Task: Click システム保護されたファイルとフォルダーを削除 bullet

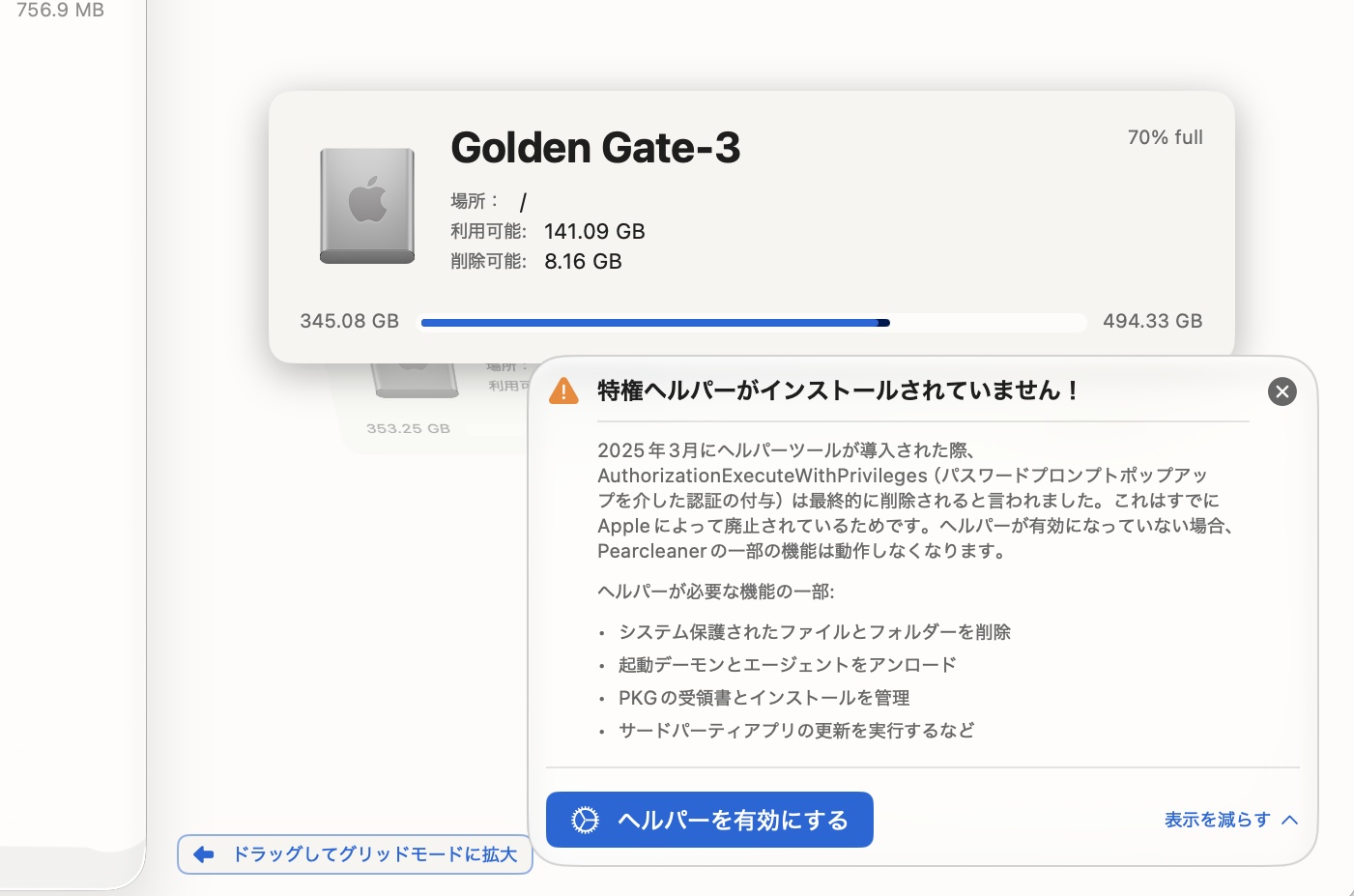Action: (815, 632)
